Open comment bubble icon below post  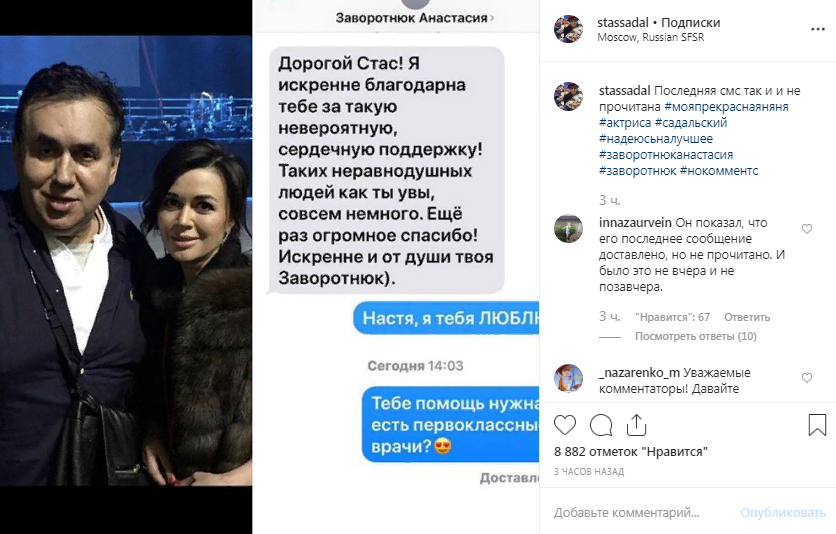point(601,425)
